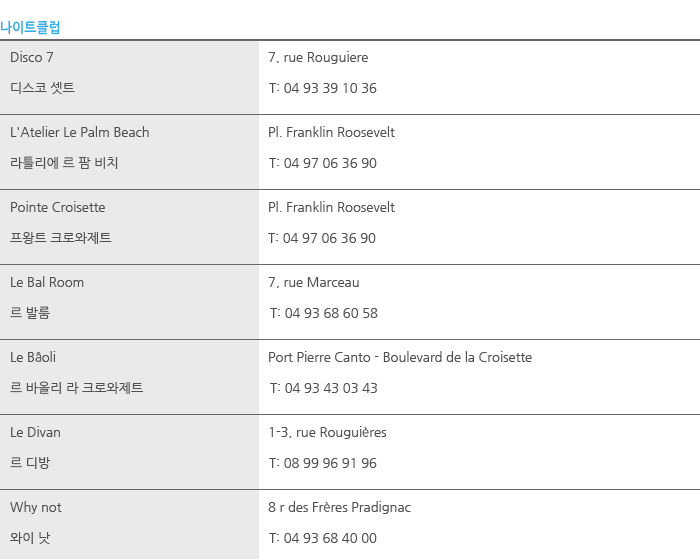Screen dimensions: 700x559
Task: Select the Pointe Croisette venue name
Action: (x=58, y=208)
